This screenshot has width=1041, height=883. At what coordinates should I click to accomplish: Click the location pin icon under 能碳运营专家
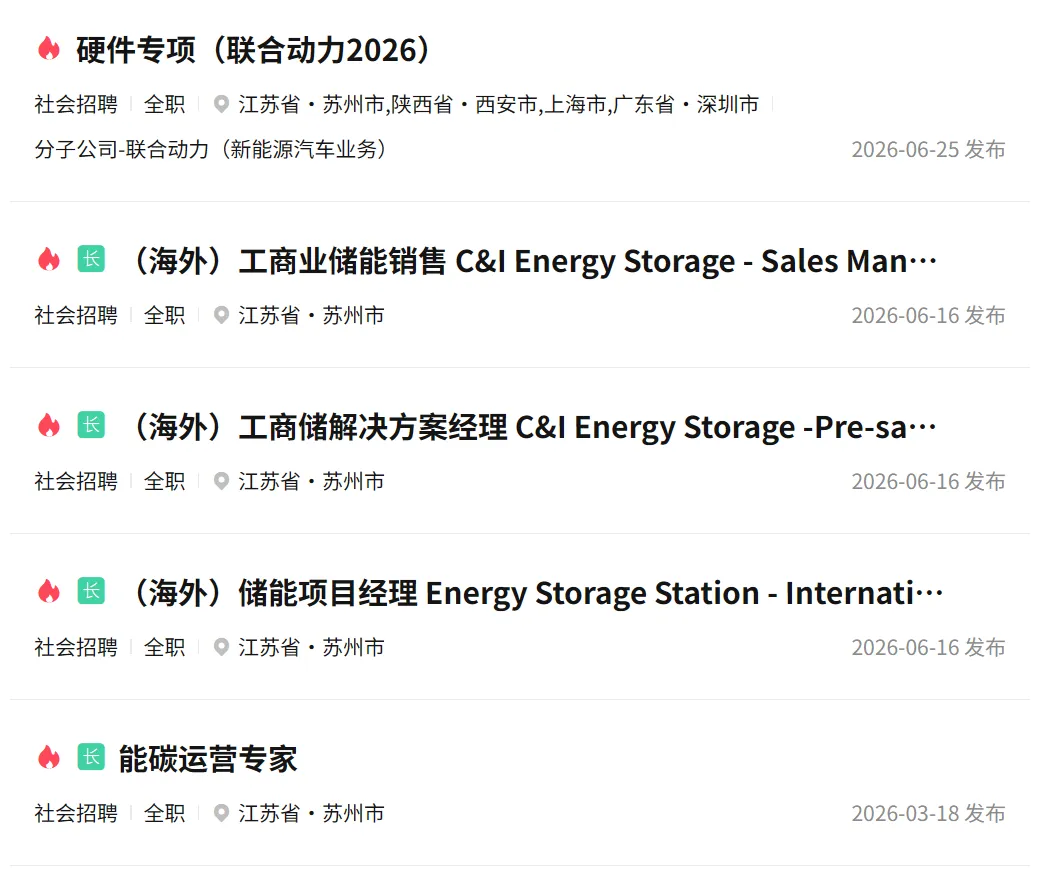221,813
